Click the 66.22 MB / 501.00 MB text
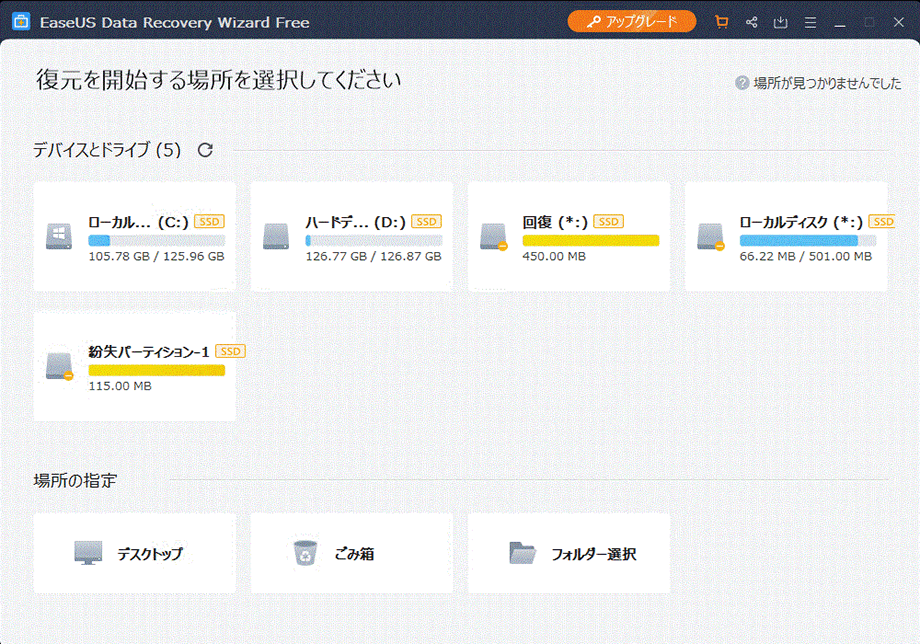The width and height of the screenshot is (920, 644). [806, 256]
